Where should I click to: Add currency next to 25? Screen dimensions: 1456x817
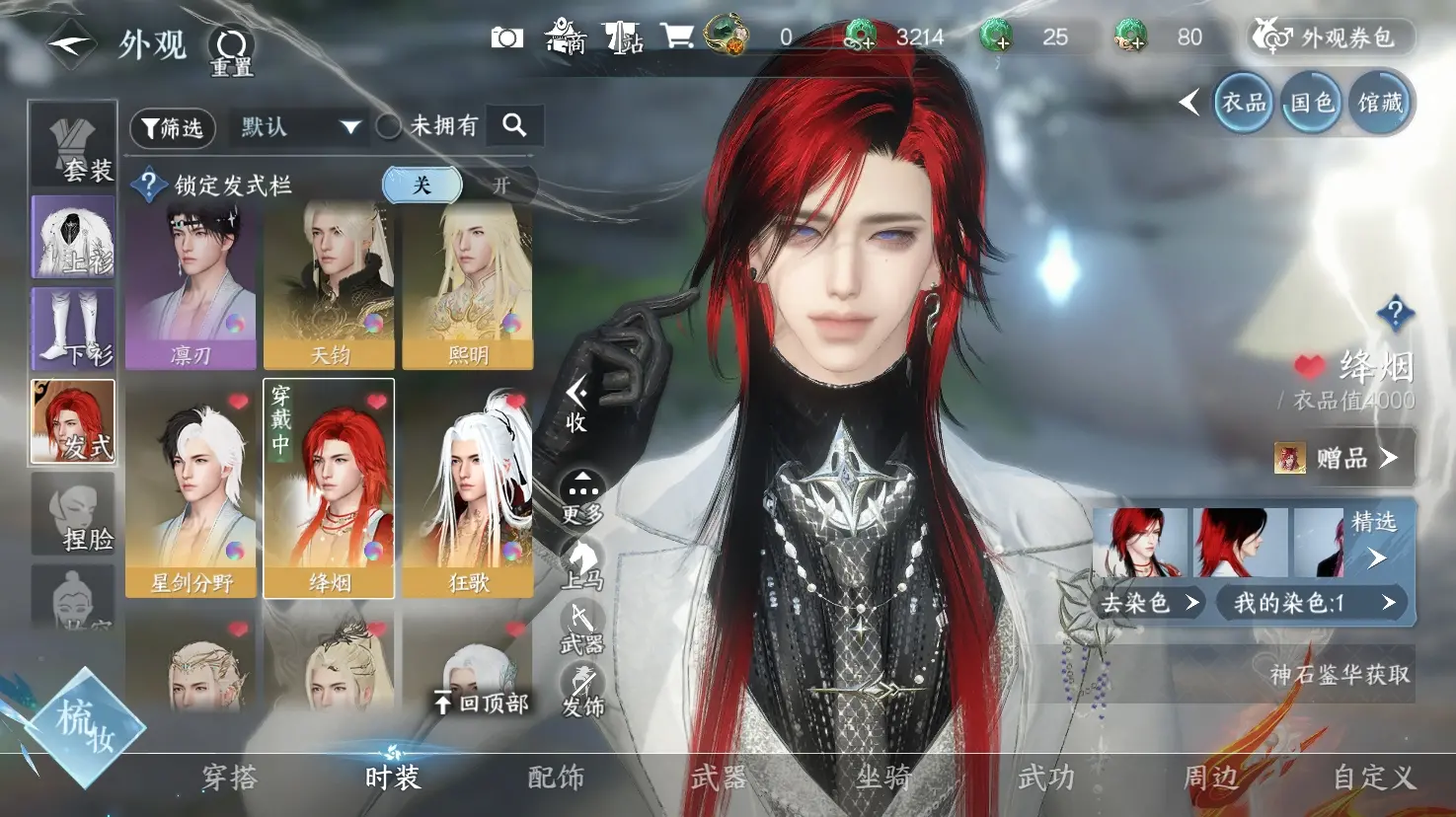click(996, 37)
